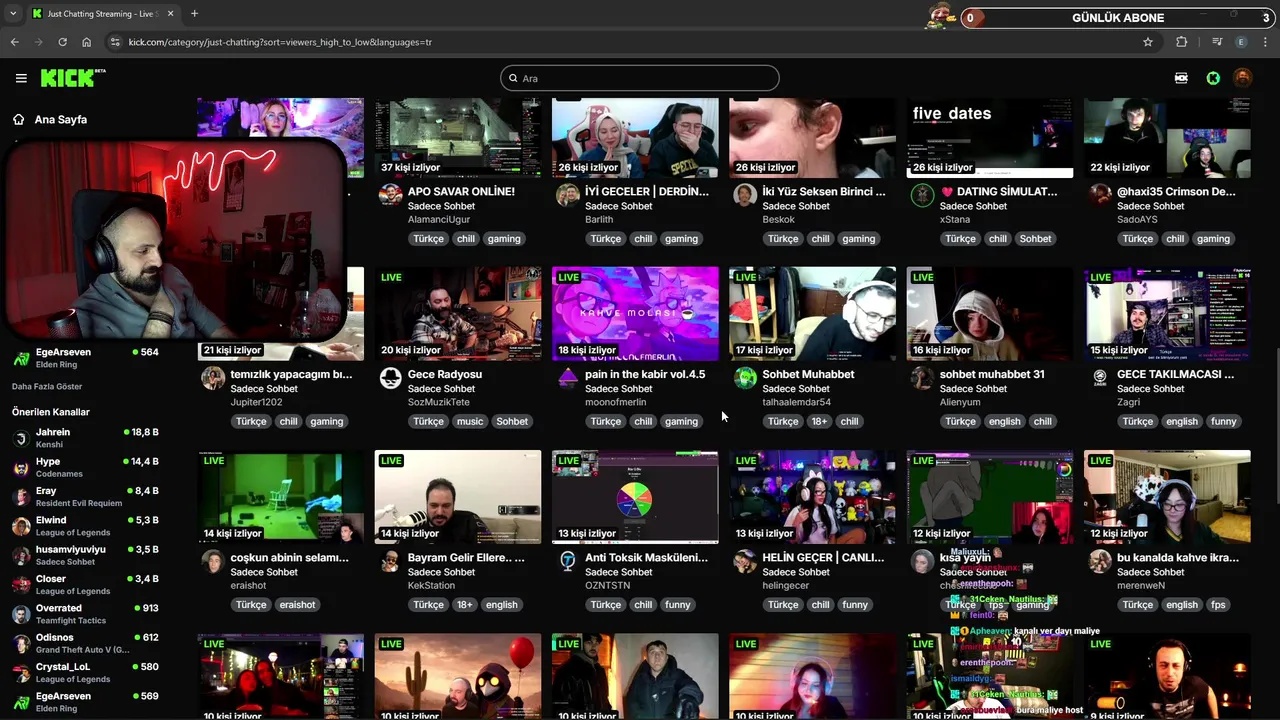The image size is (1280, 720).
Task: Open APO SAVAR ONLINE! stream title
Action: pyautogui.click(x=461, y=191)
